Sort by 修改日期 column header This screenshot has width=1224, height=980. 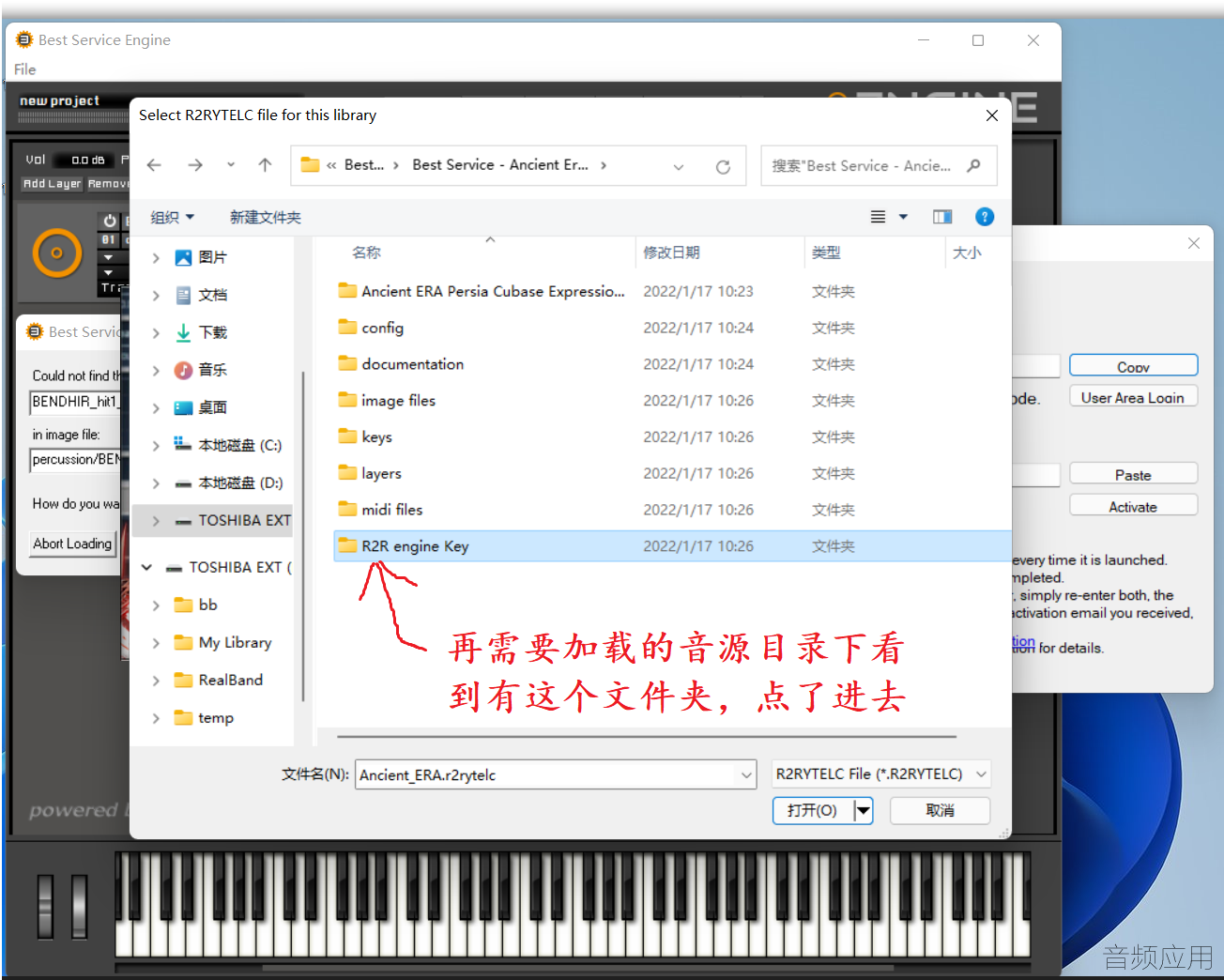[671, 253]
